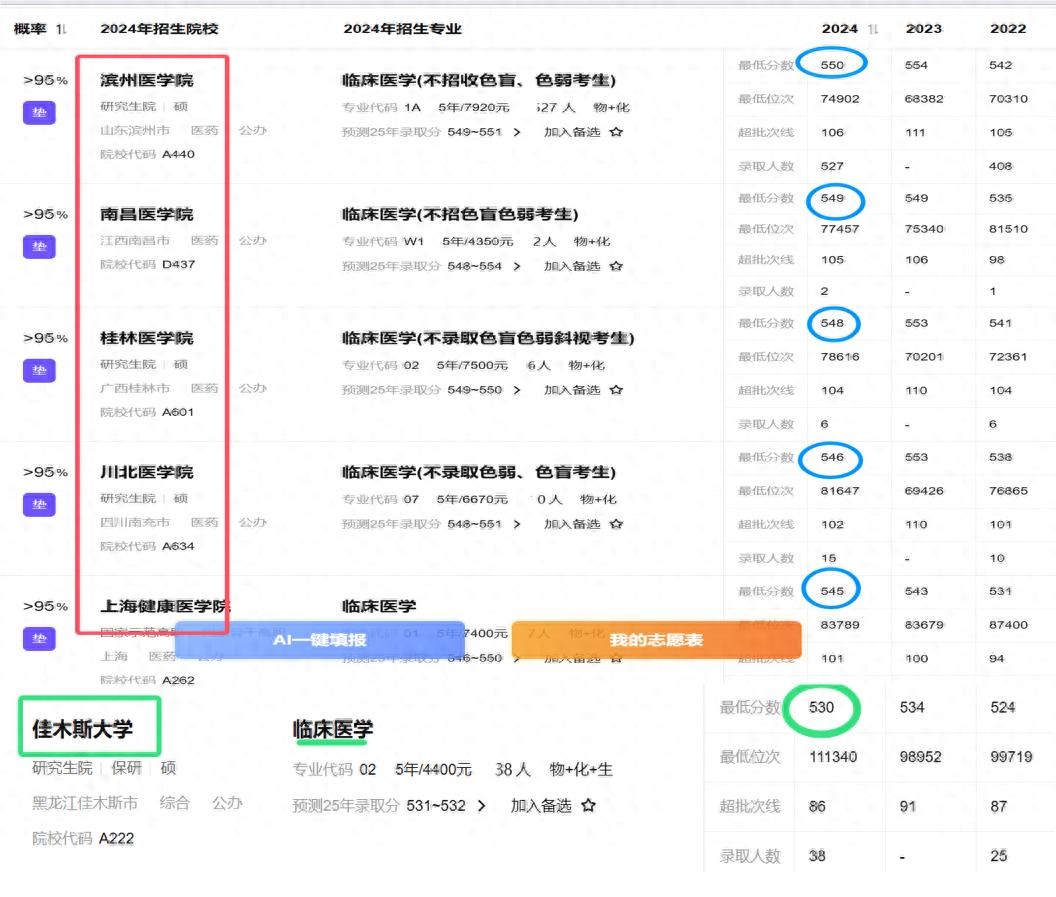Click the 川北医学院 school name

[146, 472]
